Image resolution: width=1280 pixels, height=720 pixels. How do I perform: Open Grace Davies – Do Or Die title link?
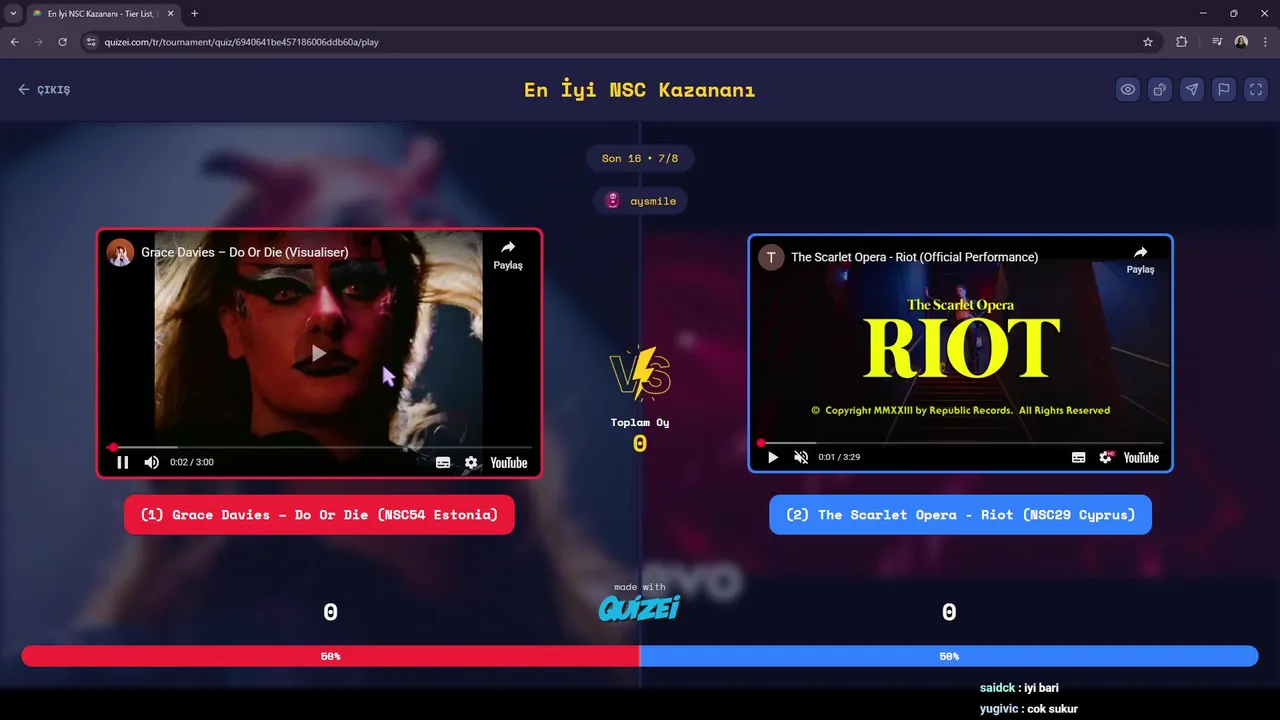pos(245,252)
